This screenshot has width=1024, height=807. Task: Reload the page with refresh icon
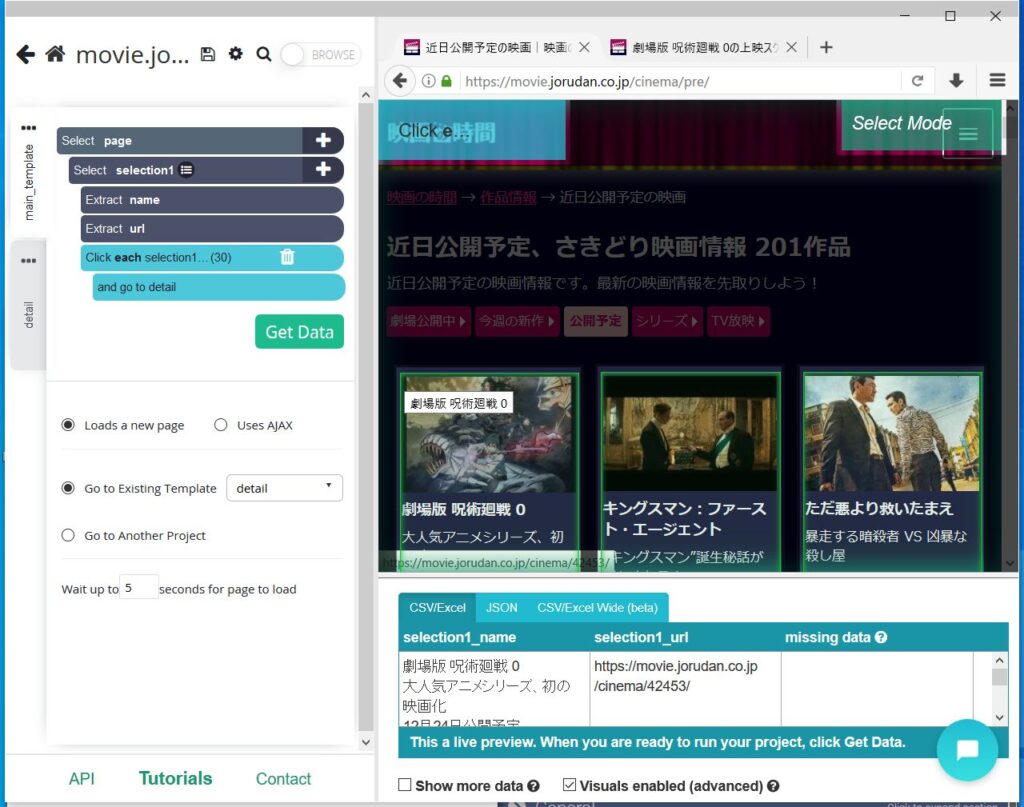click(x=918, y=81)
